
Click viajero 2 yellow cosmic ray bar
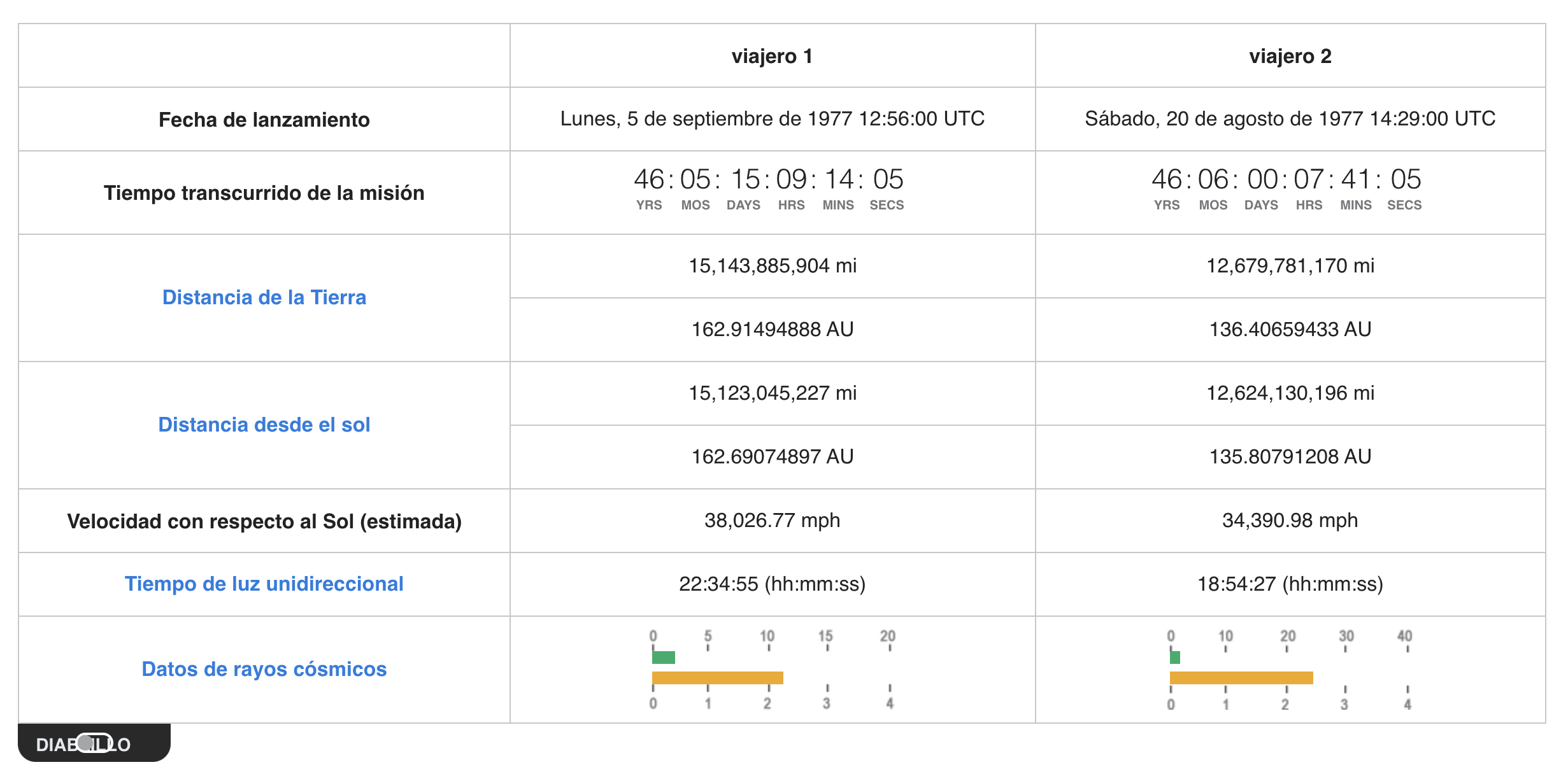click(x=1241, y=678)
